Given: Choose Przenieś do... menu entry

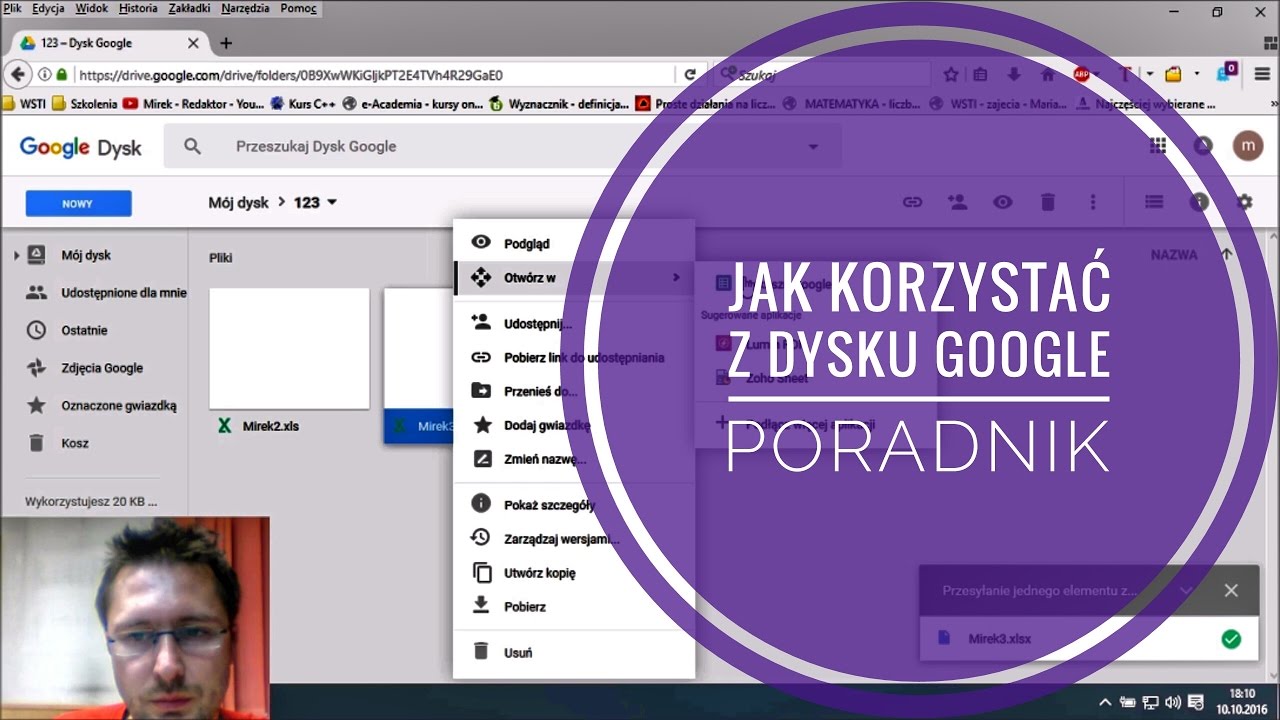Looking at the screenshot, I should tap(573, 391).
